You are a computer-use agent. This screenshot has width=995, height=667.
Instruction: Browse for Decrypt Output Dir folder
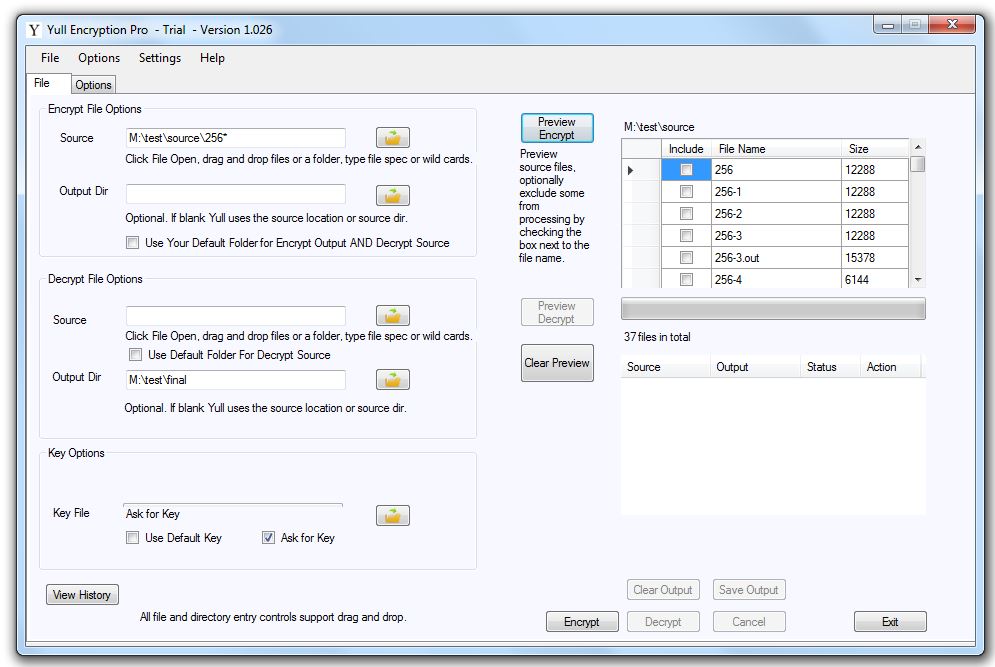click(393, 380)
